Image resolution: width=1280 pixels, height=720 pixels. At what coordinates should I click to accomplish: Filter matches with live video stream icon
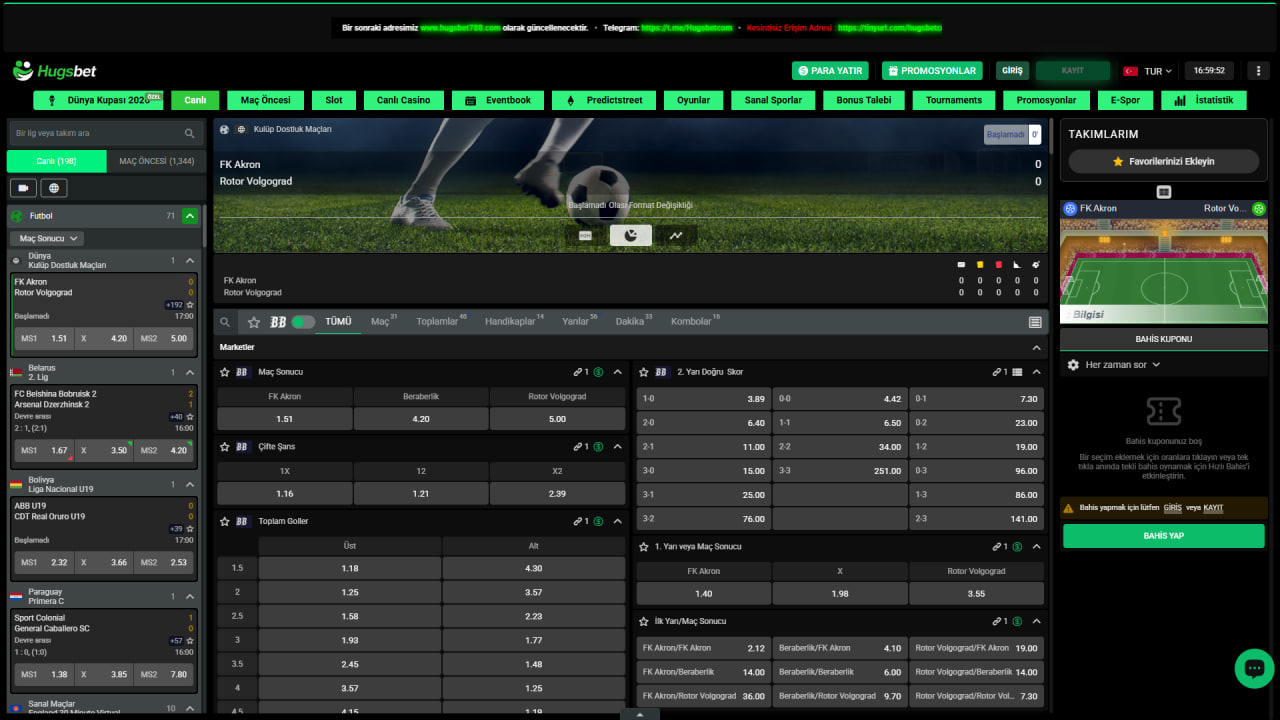pyautogui.click(x=23, y=188)
